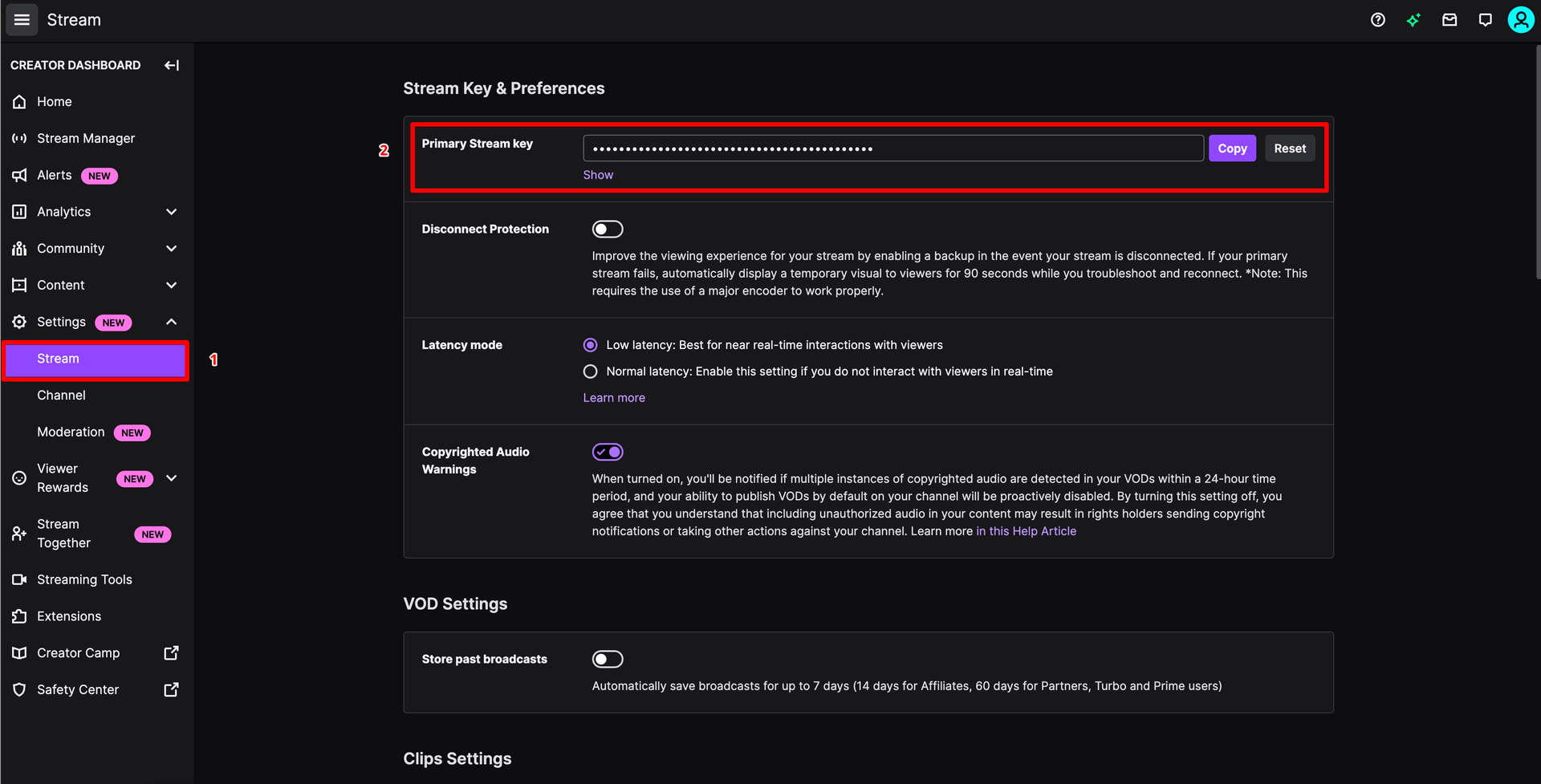Viewport: 1541px width, 784px height.
Task: Click the Stream Manager broadcast icon
Action: coord(19,139)
